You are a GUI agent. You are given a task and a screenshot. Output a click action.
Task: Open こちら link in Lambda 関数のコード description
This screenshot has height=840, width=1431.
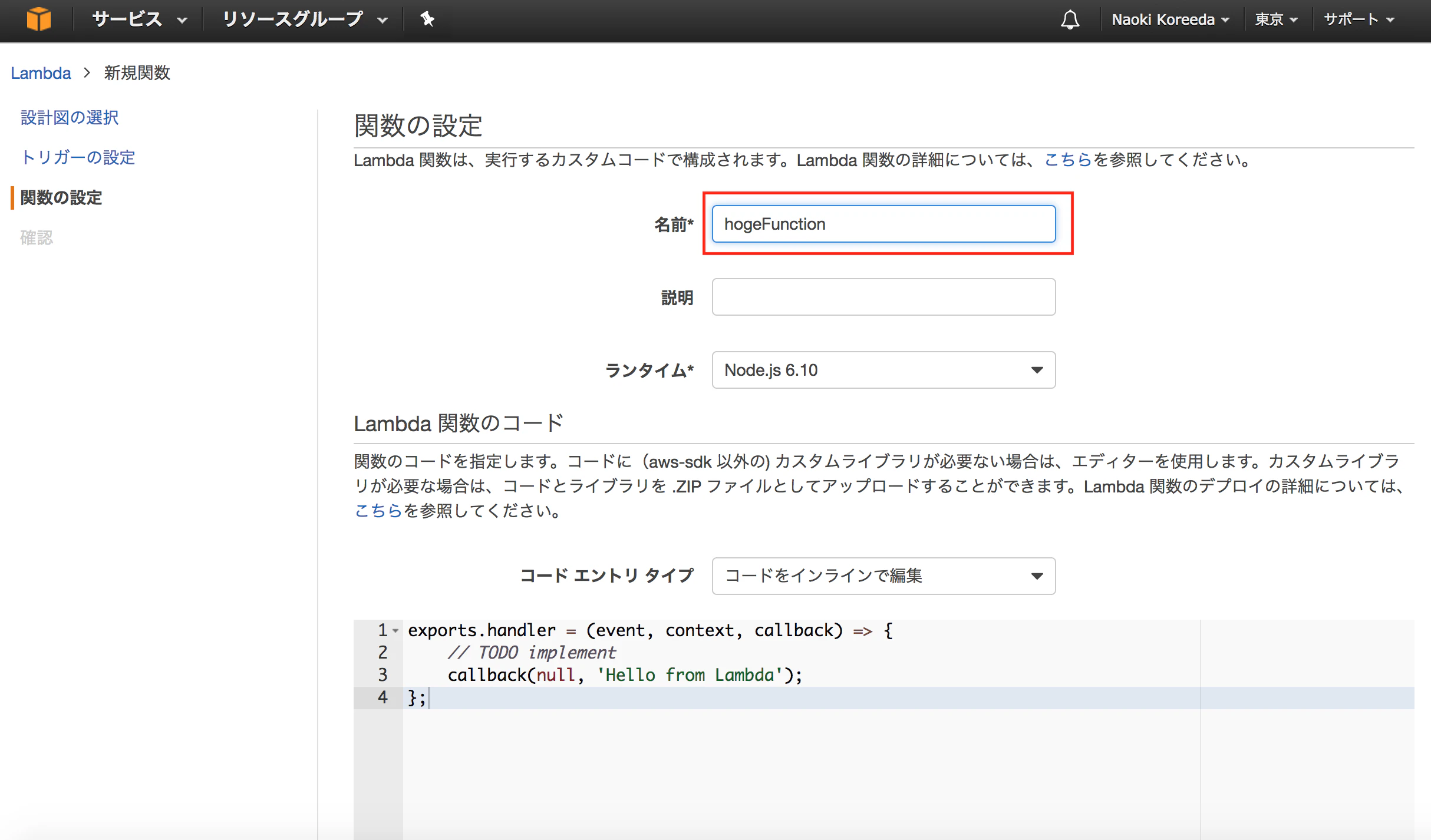[378, 510]
